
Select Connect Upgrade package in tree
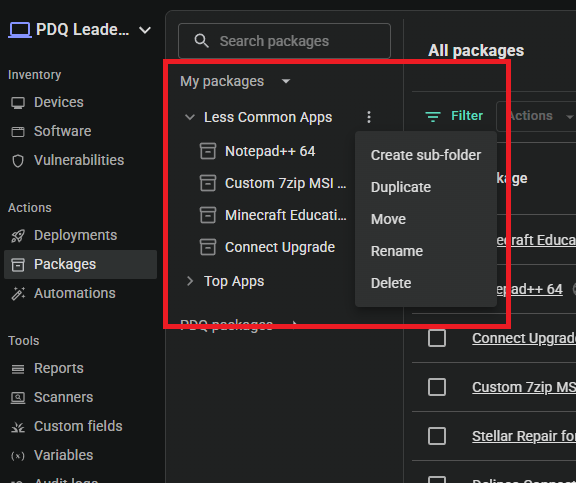[280, 247]
